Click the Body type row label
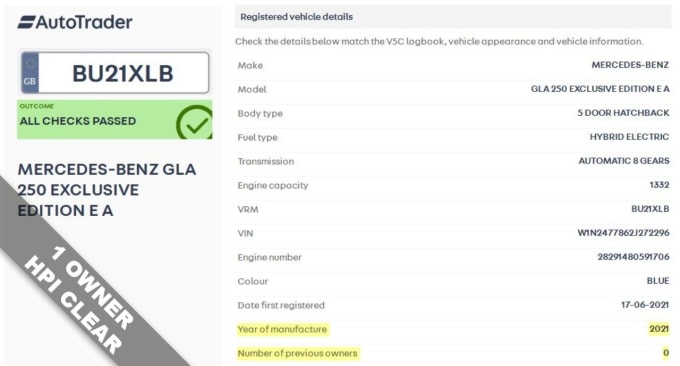 pyautogui.click(x=260, y=114)
